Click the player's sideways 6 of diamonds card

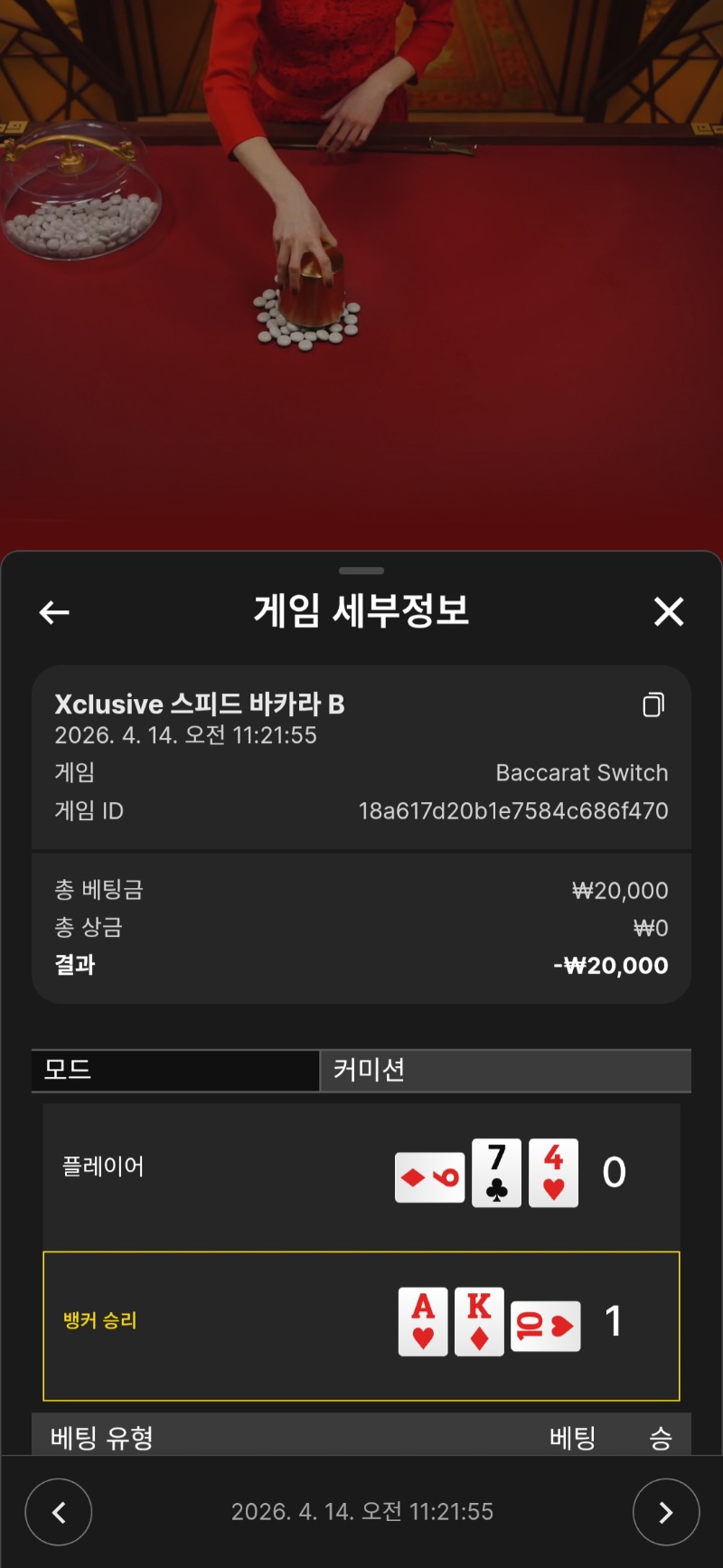tap(430, 1177)
